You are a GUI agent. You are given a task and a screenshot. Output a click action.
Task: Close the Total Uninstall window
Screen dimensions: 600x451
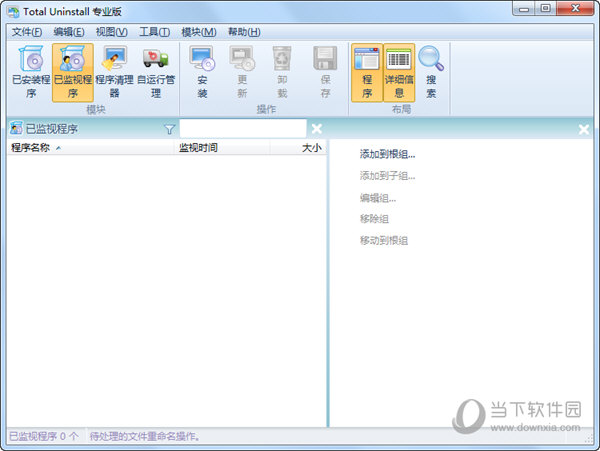point(575,9)
